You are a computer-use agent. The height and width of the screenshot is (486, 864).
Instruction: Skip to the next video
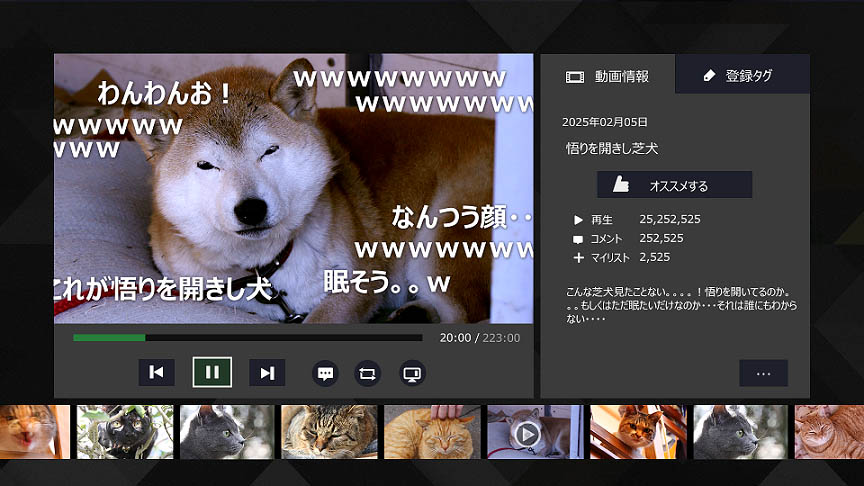tap(267, 373)
